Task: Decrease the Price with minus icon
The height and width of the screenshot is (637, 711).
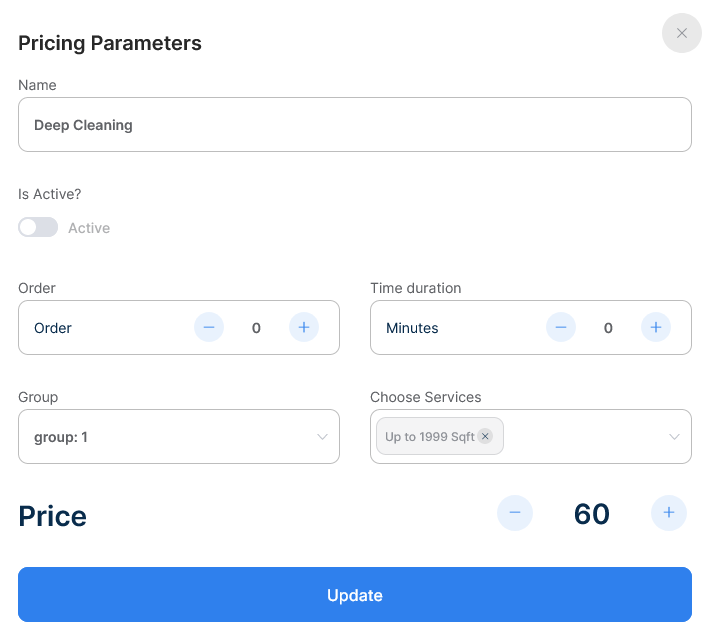Action: pos(515,513)
